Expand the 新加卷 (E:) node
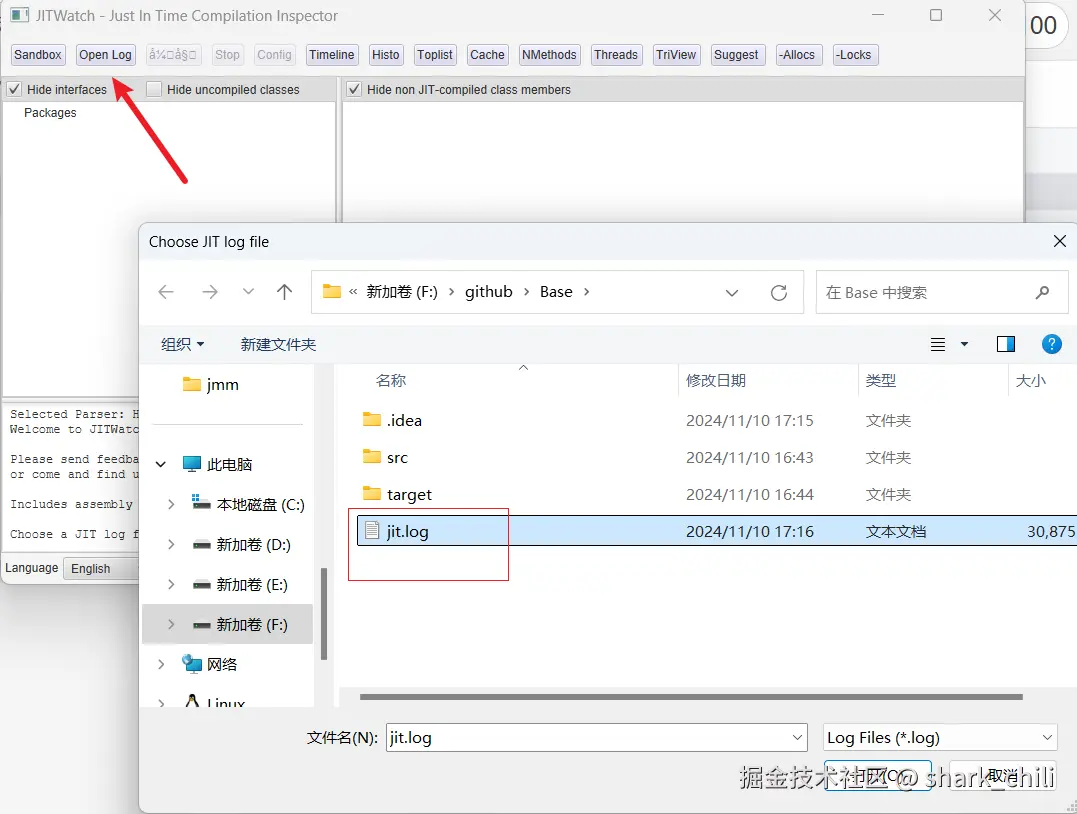Screen dimensions: 1077x814 click(171, 585)
